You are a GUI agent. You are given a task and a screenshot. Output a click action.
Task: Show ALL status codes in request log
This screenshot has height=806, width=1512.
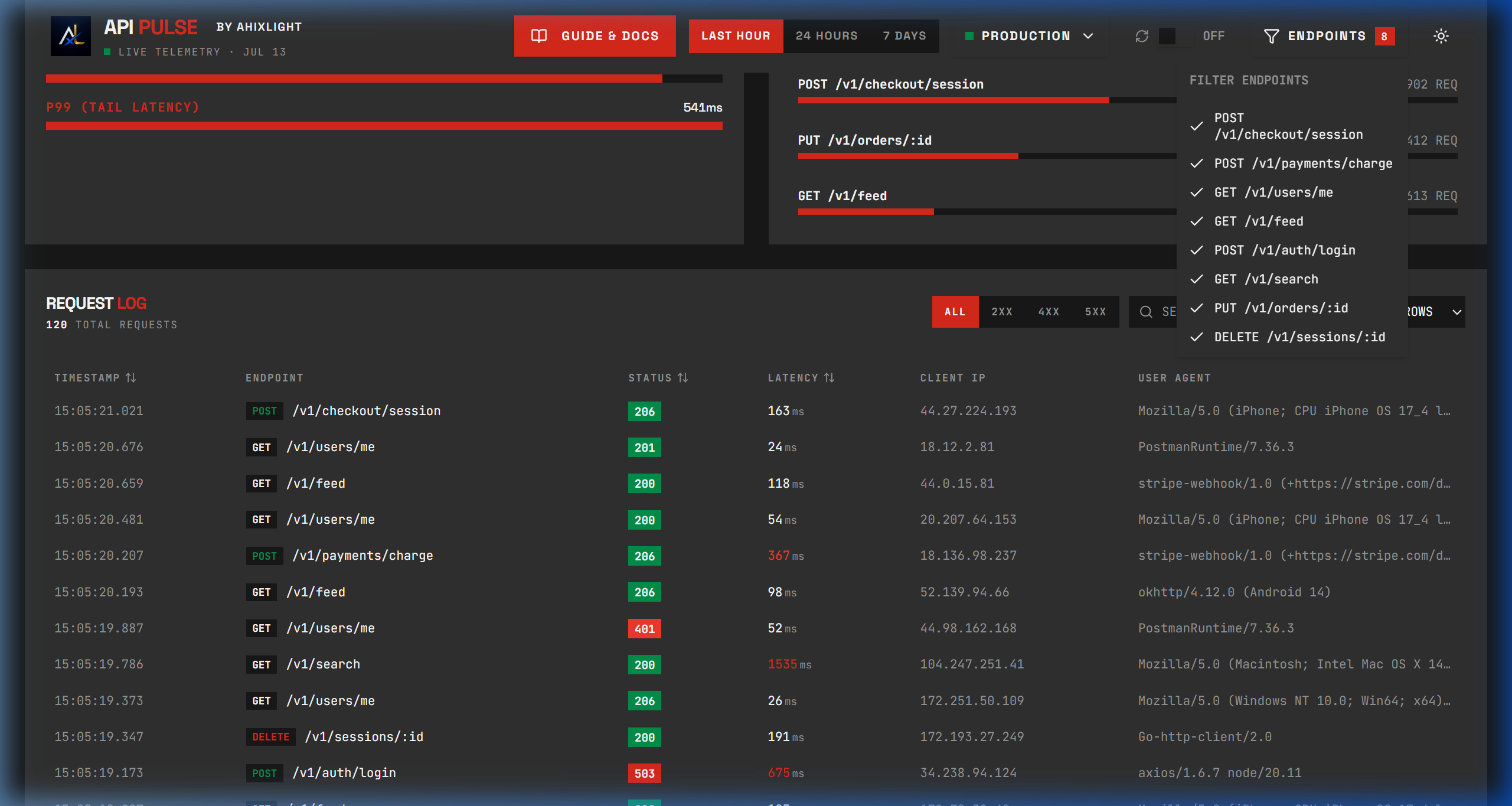coord(955,312)
